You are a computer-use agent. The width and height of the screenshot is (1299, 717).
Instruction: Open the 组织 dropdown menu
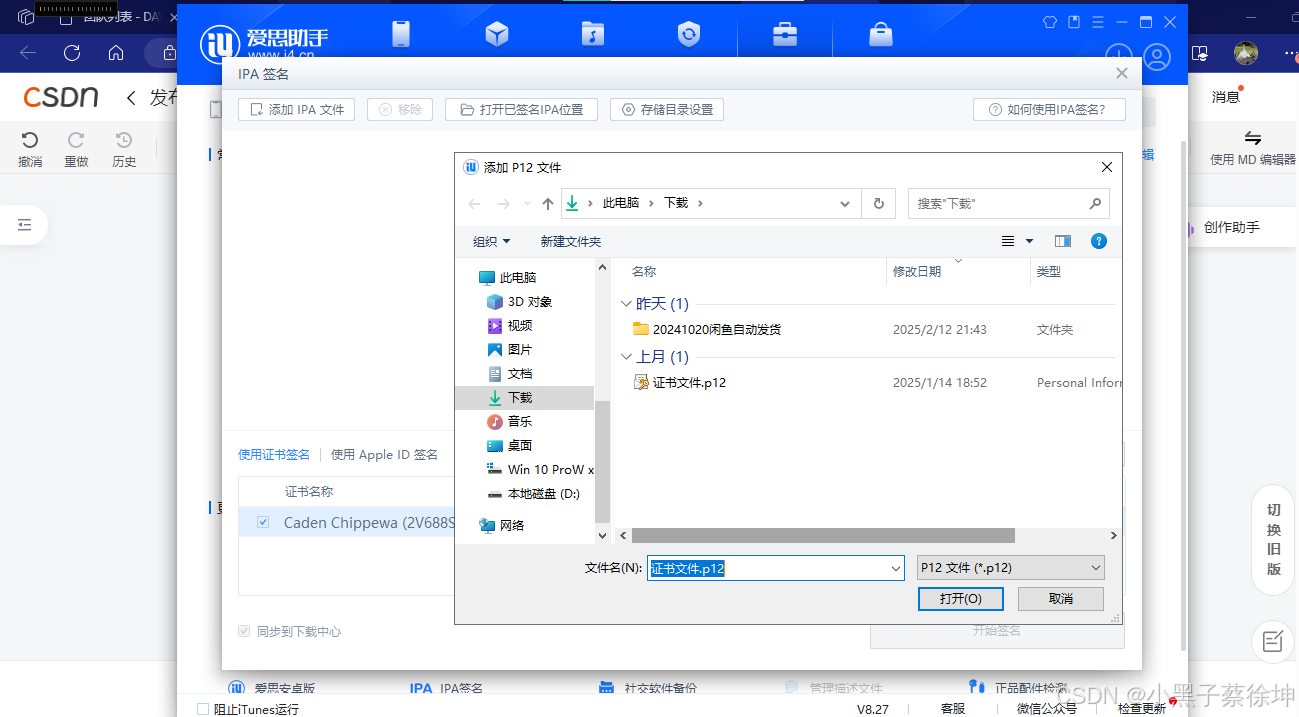pyautogui.click(x=491, y=241)
